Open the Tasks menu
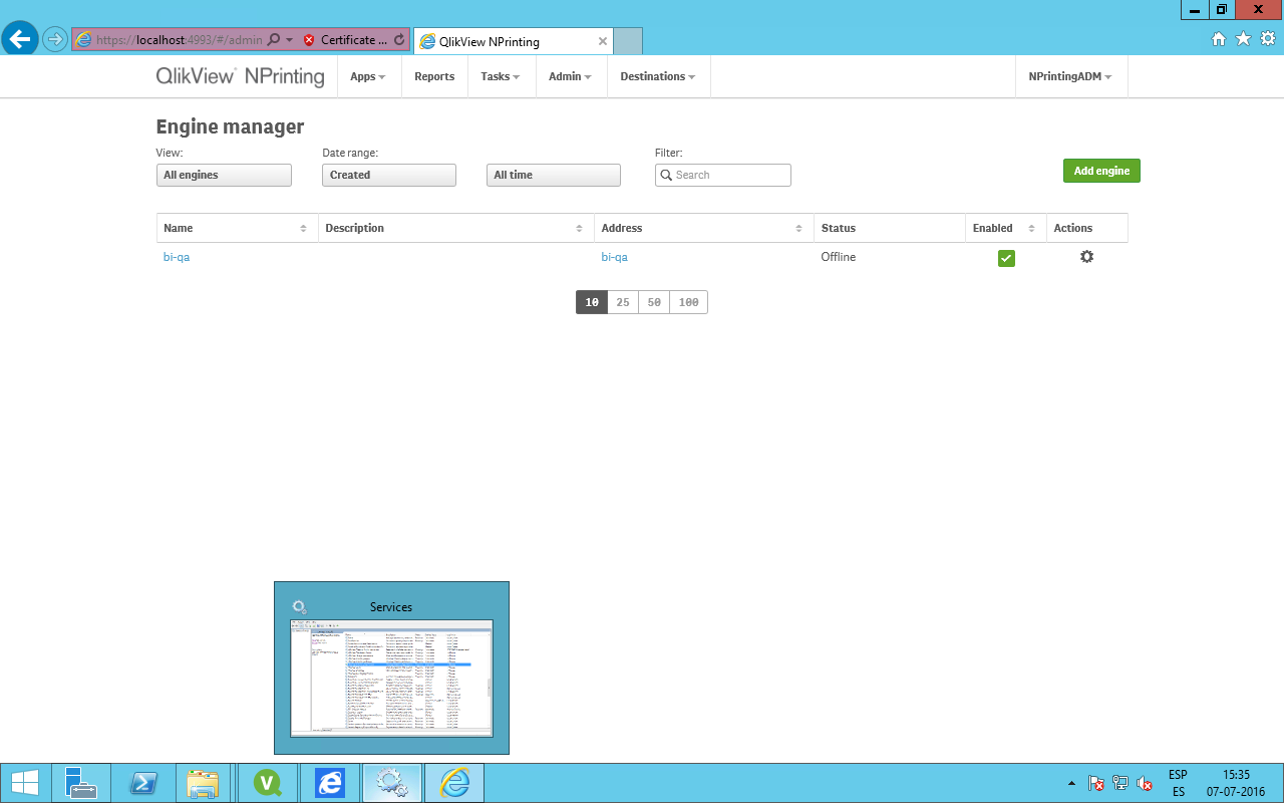1284x803 pixels. pos(500,77)
